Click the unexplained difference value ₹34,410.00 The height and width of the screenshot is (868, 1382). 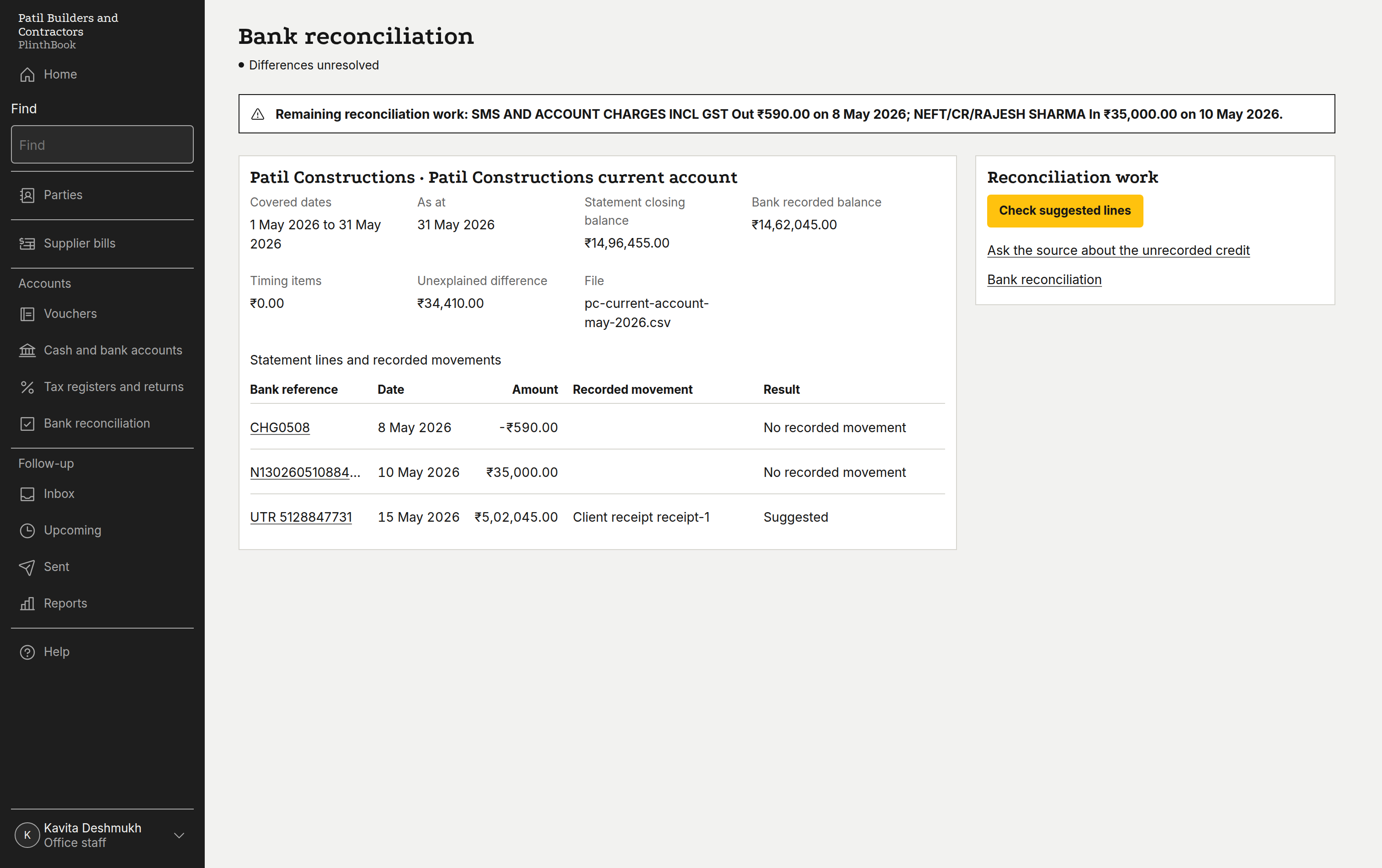pyautogui.click(x=451, y=303)
